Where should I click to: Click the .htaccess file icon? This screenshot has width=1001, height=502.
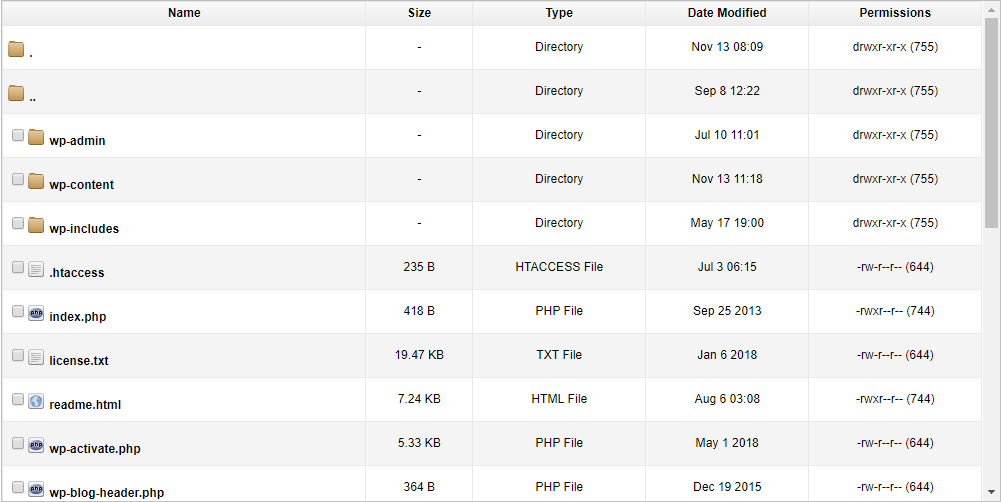click(36, 269)
